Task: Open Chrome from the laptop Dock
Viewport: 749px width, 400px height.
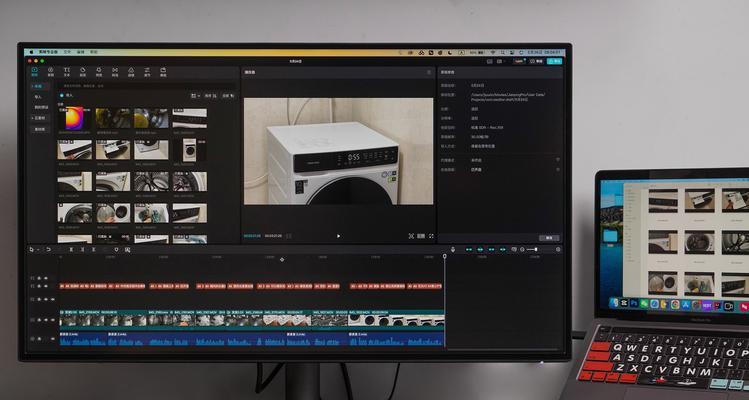Action: pos(675,304)
